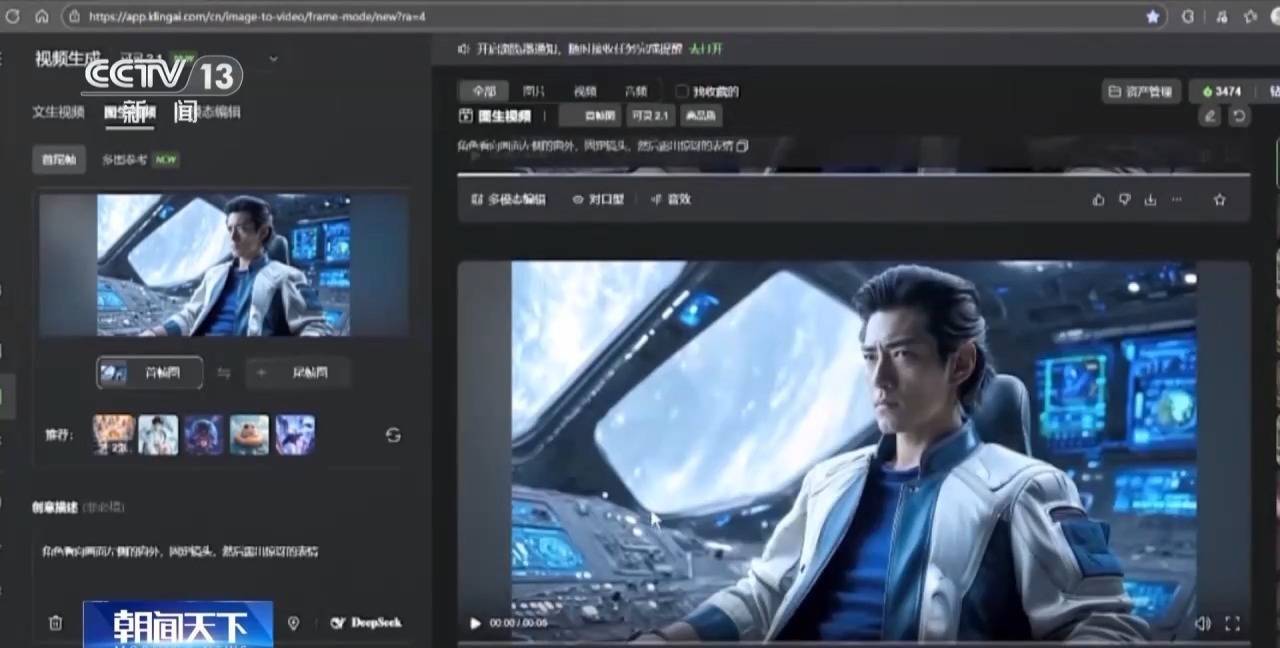Open the more options menu on the result

(x=1176, y=199)
